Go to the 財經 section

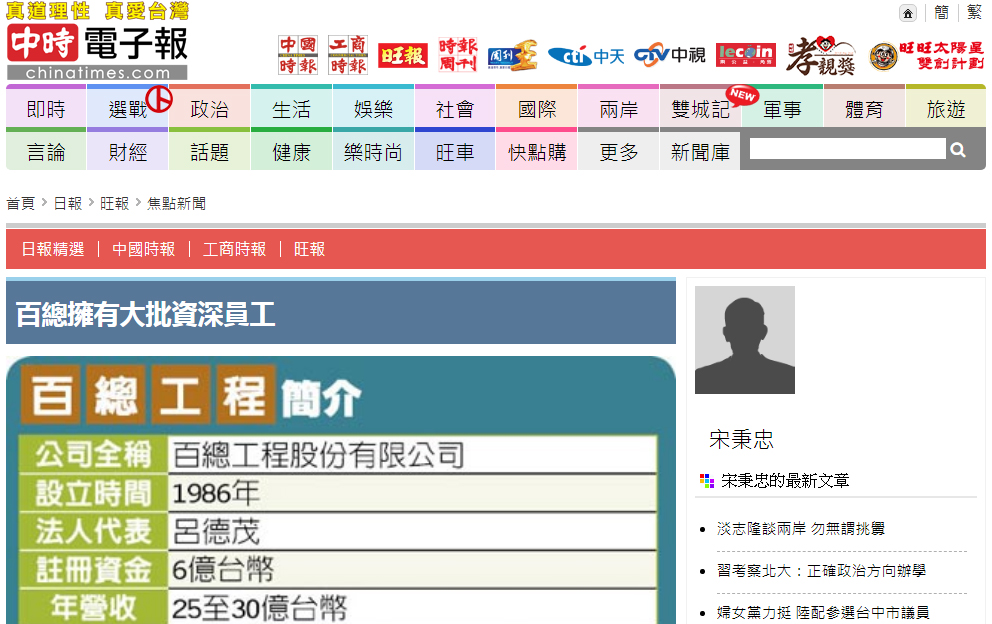point(128,152)
